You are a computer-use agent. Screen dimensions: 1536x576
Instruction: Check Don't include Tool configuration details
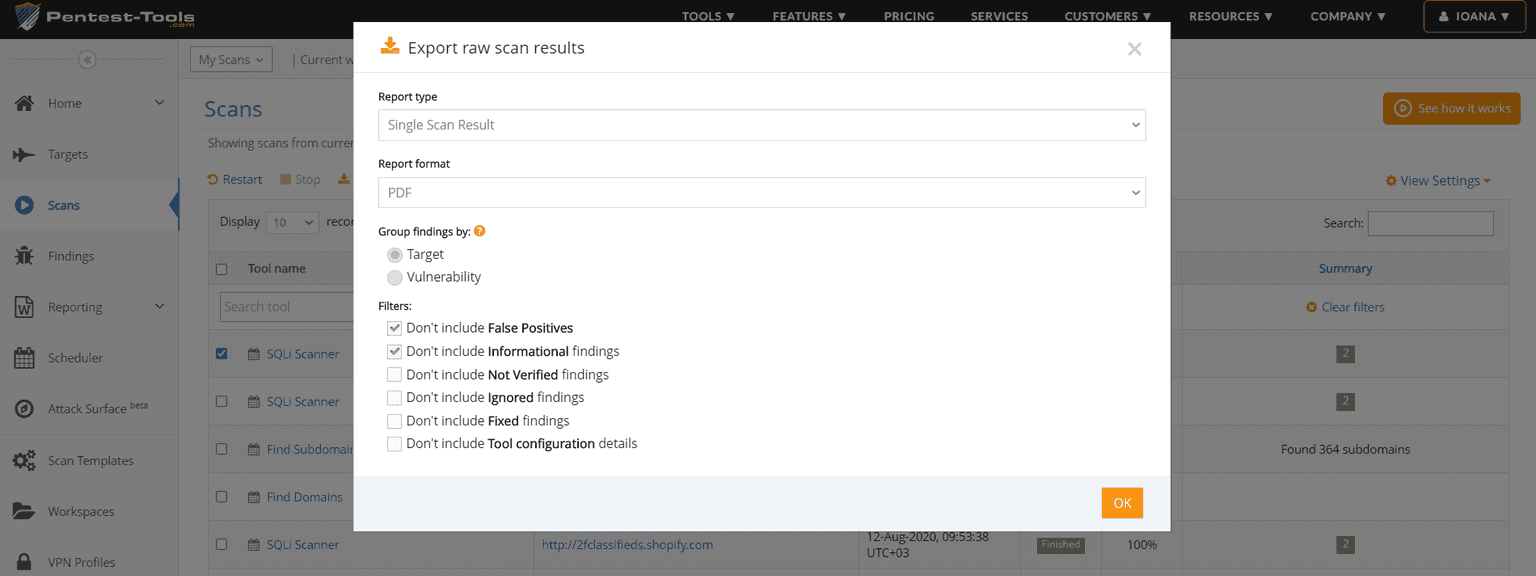395,444
